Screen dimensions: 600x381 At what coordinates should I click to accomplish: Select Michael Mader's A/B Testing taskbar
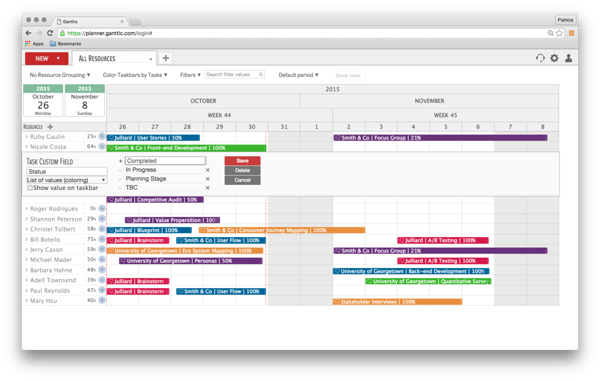click(x=443, y=261)
